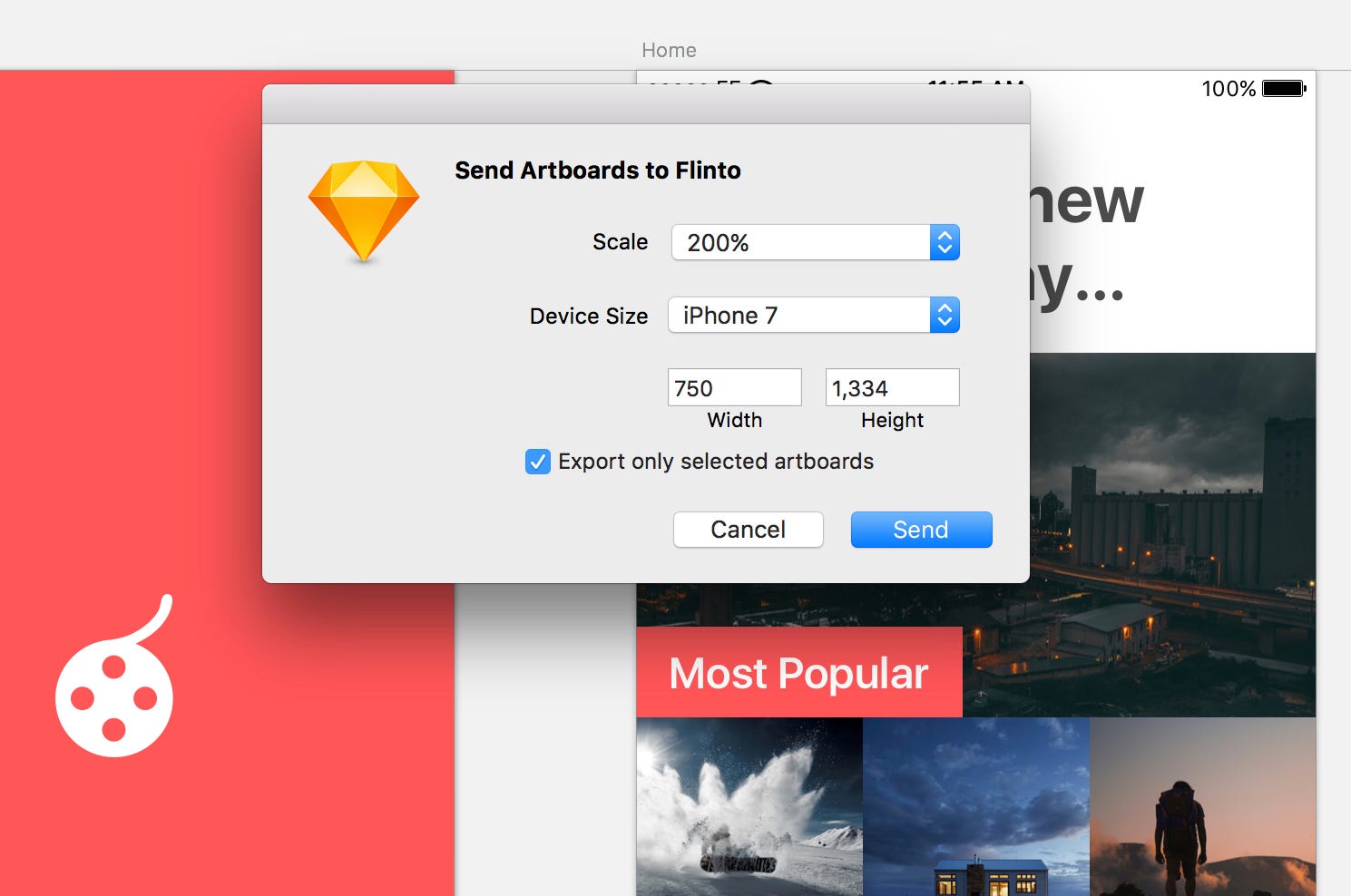The width and height of the screenshot is (1351, 896).
Task: Click the Height field containing 1,334
Action: [x=892, y=387]
